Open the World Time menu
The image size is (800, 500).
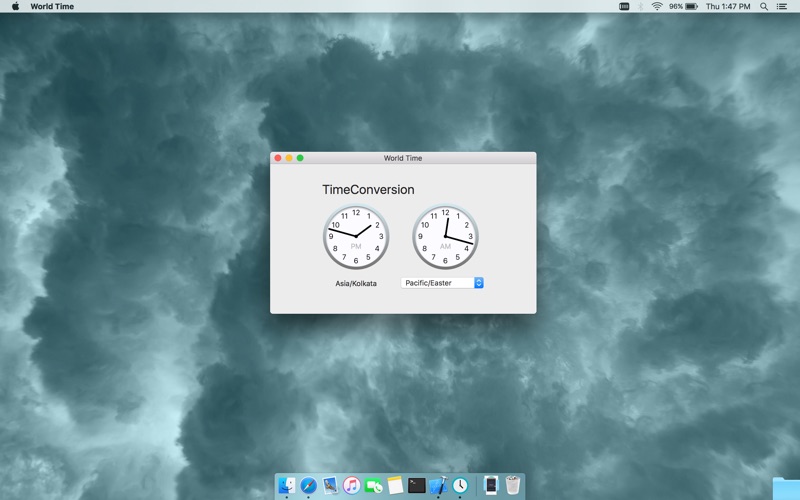click(52, 6)
